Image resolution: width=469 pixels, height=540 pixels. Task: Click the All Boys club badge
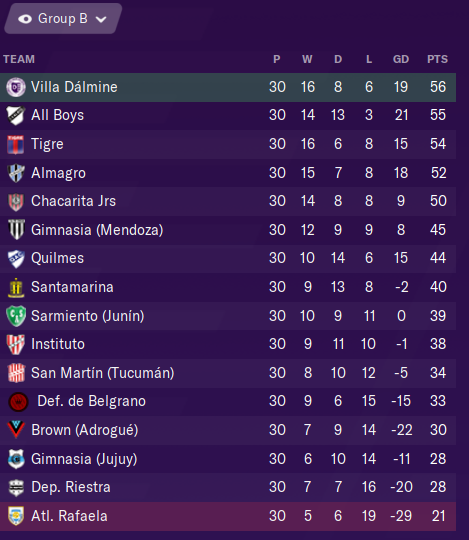pos(15,115)
